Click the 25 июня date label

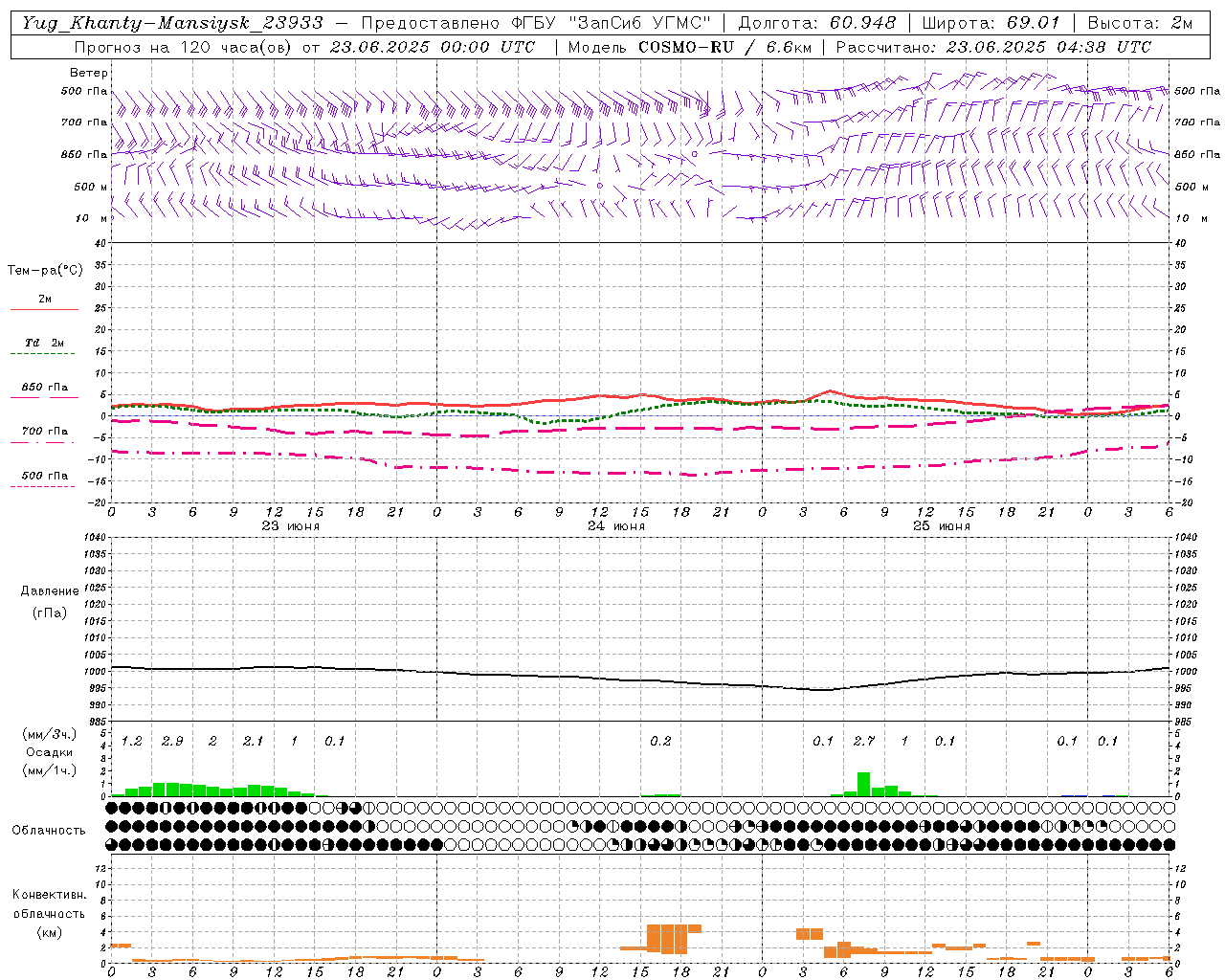coord(942,526)
